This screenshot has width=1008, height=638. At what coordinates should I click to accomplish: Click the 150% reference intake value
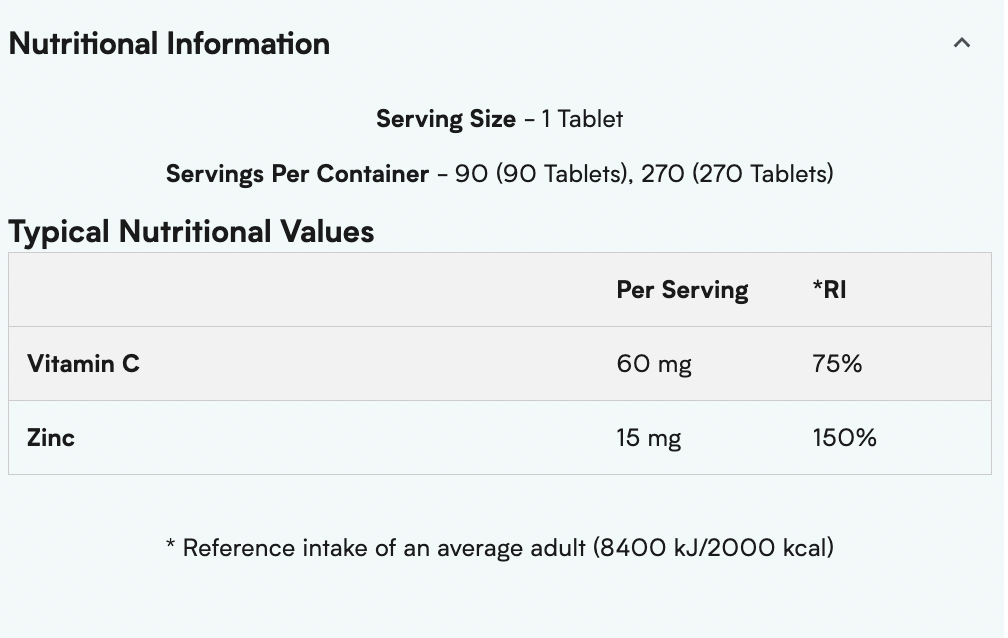point(844,438)
